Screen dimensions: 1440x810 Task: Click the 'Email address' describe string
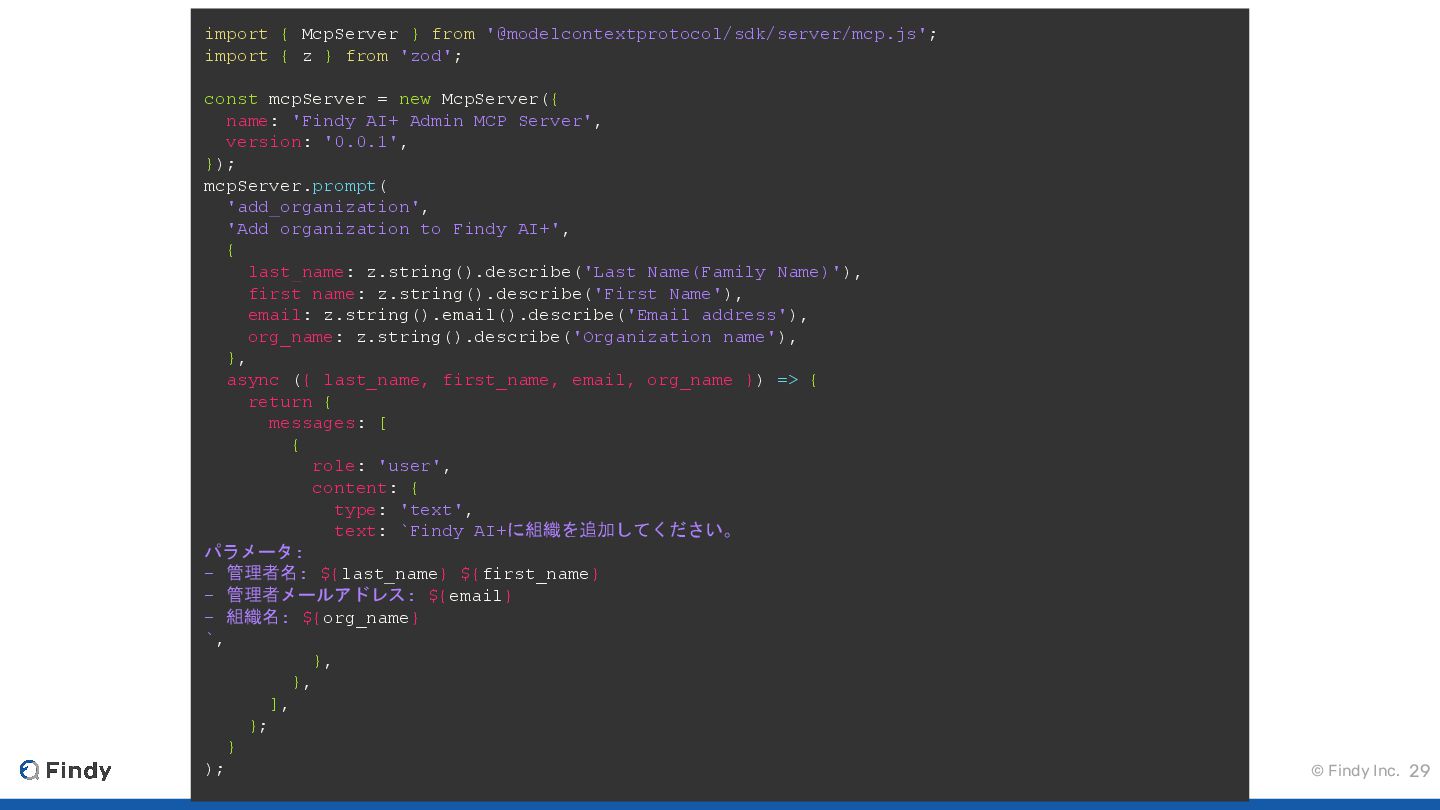(x=707, y=315)
